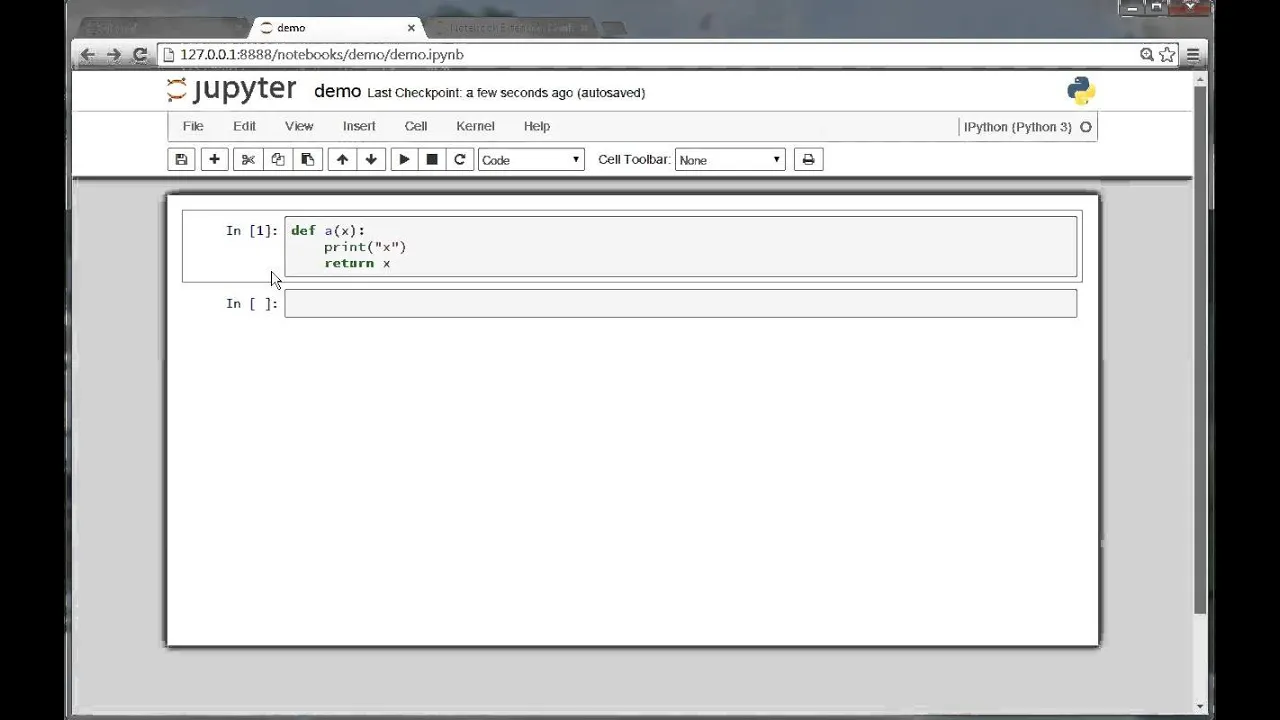Click the printer icon in the toolbar

click(808, 159)
